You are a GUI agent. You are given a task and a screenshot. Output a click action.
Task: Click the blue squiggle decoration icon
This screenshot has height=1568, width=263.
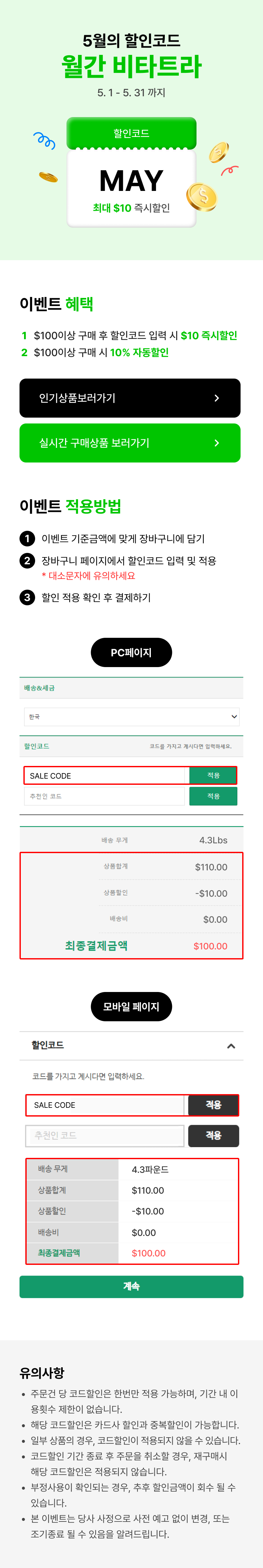(x=45, y=140)
